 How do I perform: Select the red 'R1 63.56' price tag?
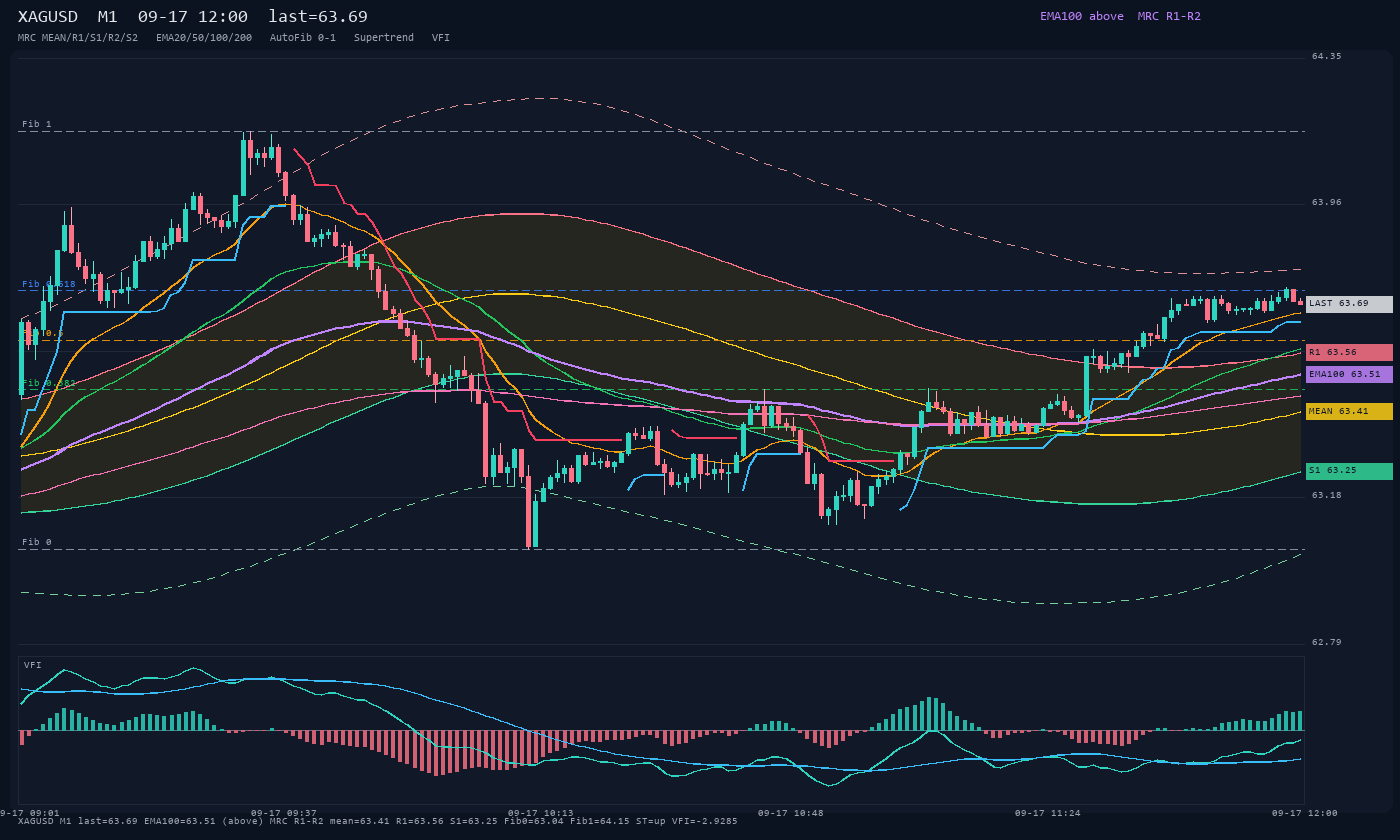point(1349,352)
